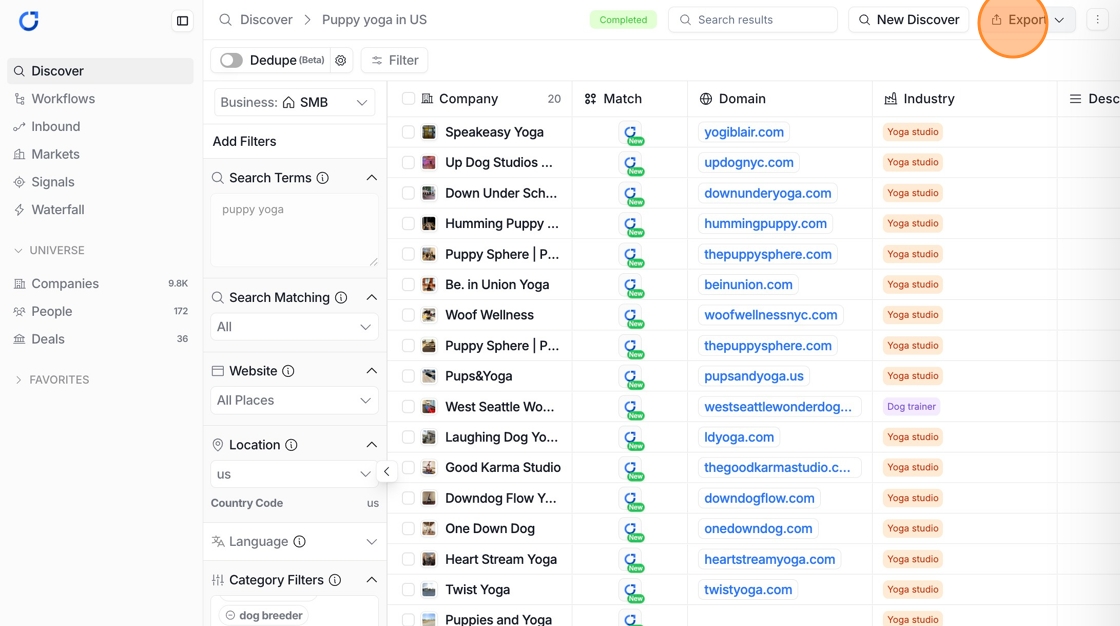Open the hummingpuppy.com domain link
This screenshot has width=1120, height=626.
tap(765, 224)
